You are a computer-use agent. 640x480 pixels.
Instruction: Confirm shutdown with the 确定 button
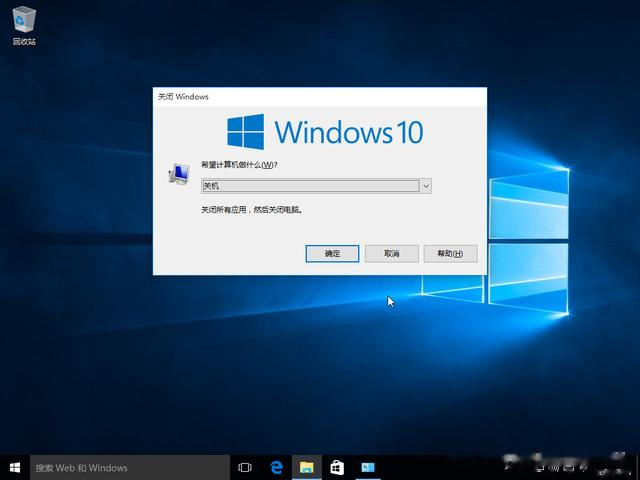coord(332,254)
